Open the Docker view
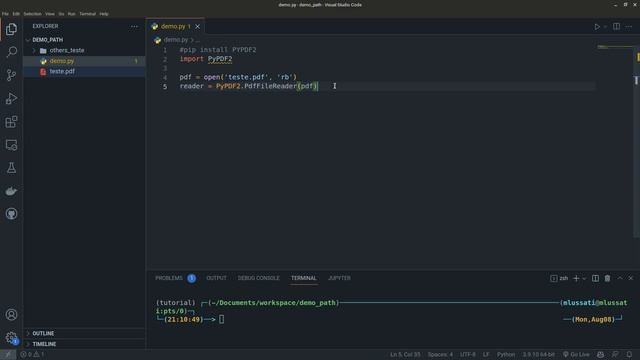The height and width of the screenshot is (360, 640). click(x=11, y=191)
